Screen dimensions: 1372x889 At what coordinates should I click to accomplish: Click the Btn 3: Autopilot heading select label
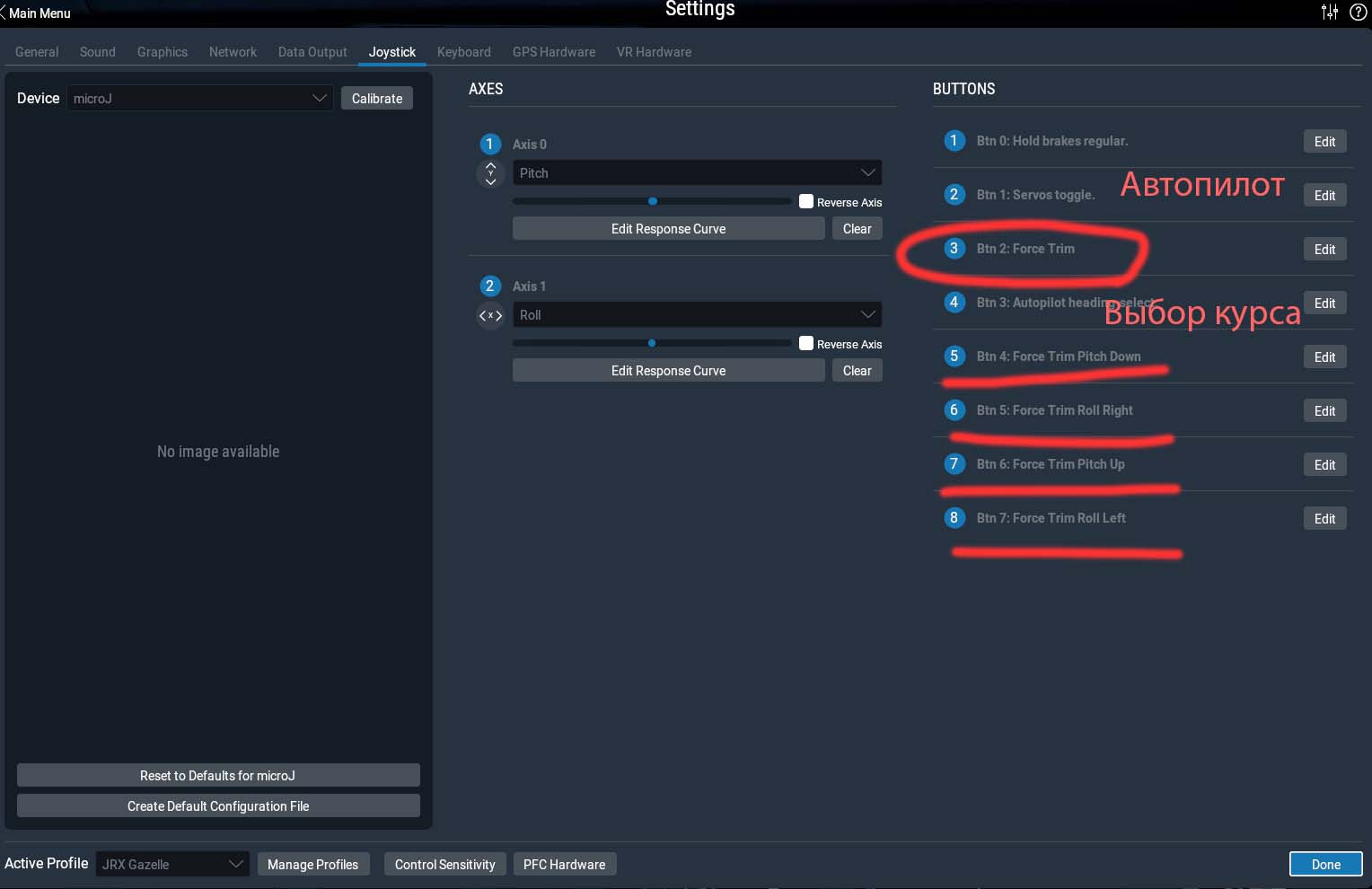(1066, 303)
